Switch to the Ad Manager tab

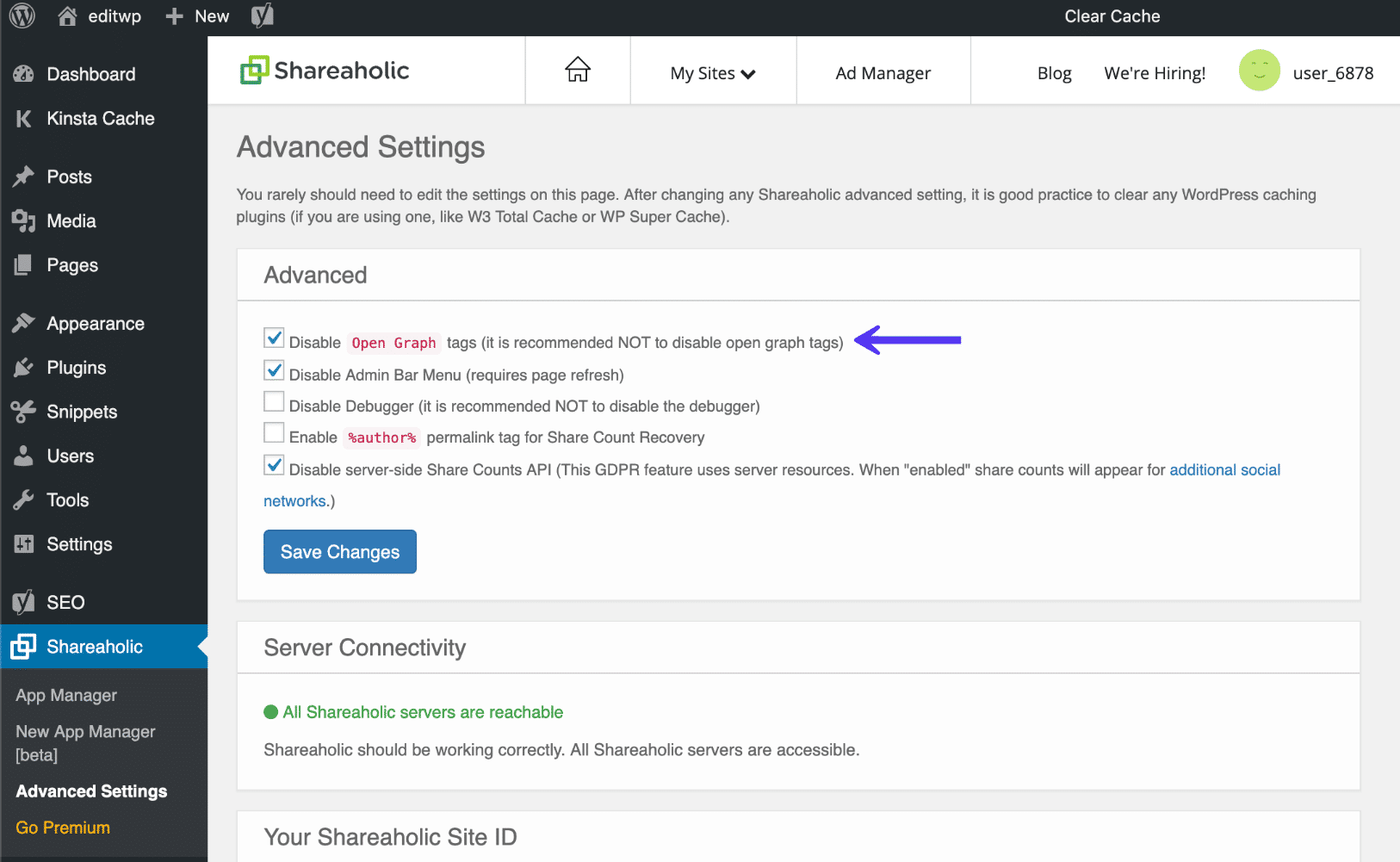pyautogui.click(x=882, y=73)
